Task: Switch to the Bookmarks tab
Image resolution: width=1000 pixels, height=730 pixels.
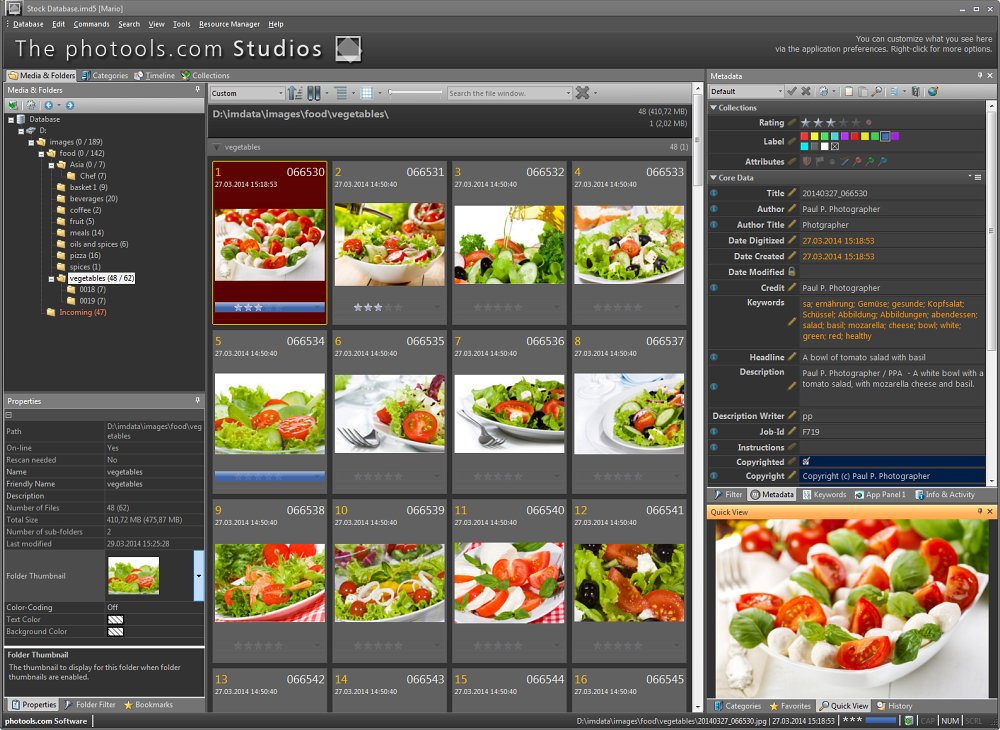Action: [148, 704]
